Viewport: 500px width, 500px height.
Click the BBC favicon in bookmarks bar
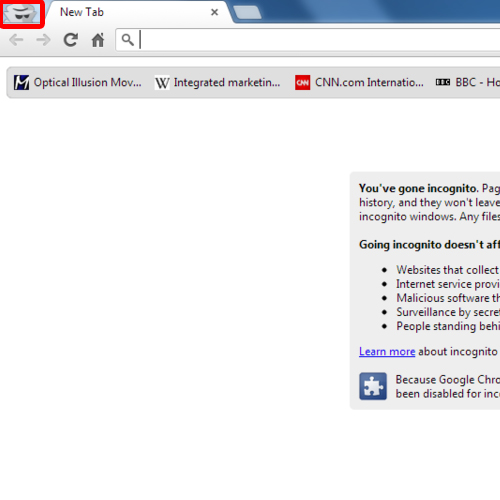tap(443, 82)
